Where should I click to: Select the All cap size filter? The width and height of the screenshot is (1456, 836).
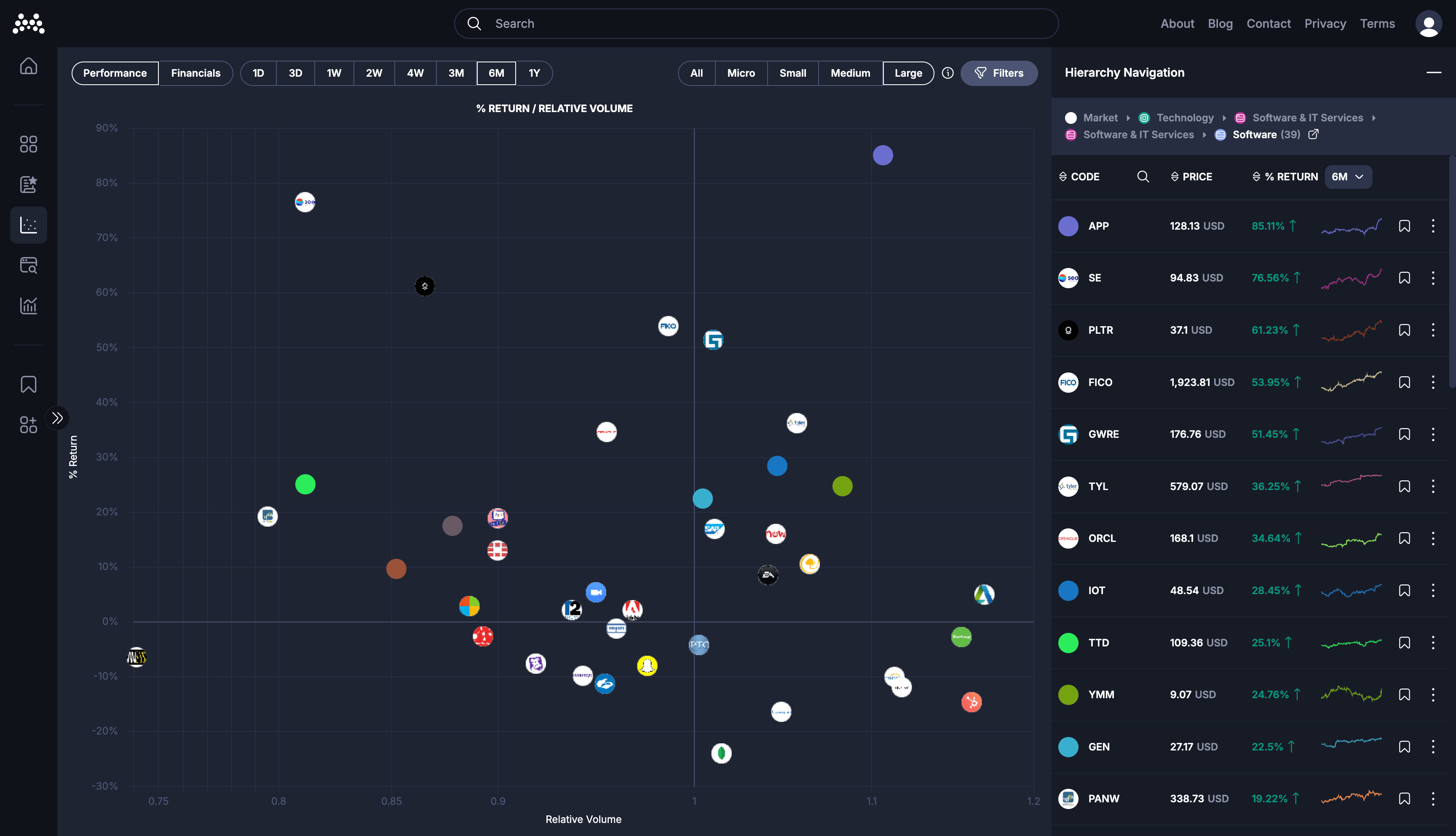tap(696, 73)
